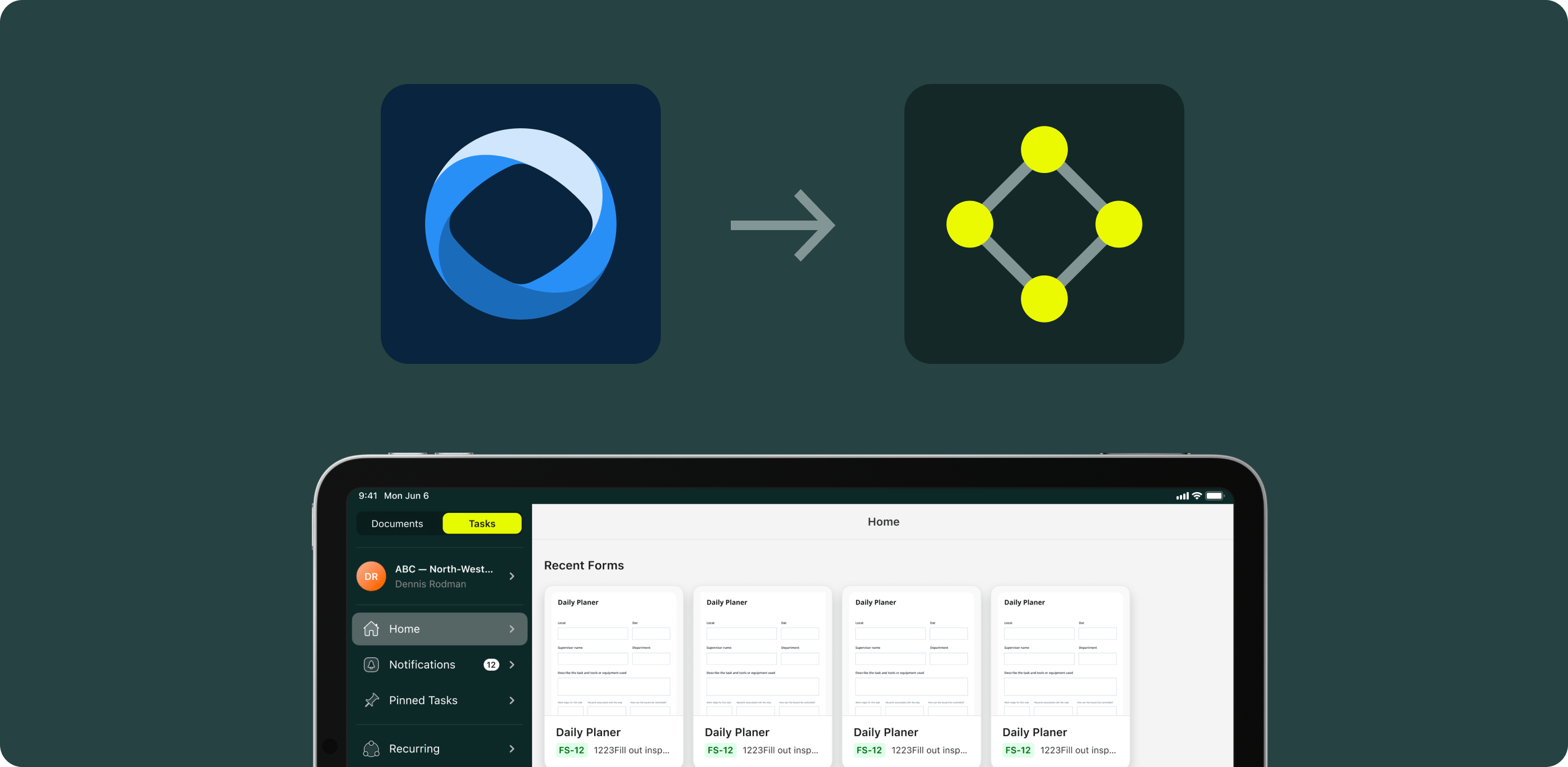Click the Home house icon in sidebar
The width and height of the screenshot is (1568, 767).
pyautogui.click(x=371, y=629)
